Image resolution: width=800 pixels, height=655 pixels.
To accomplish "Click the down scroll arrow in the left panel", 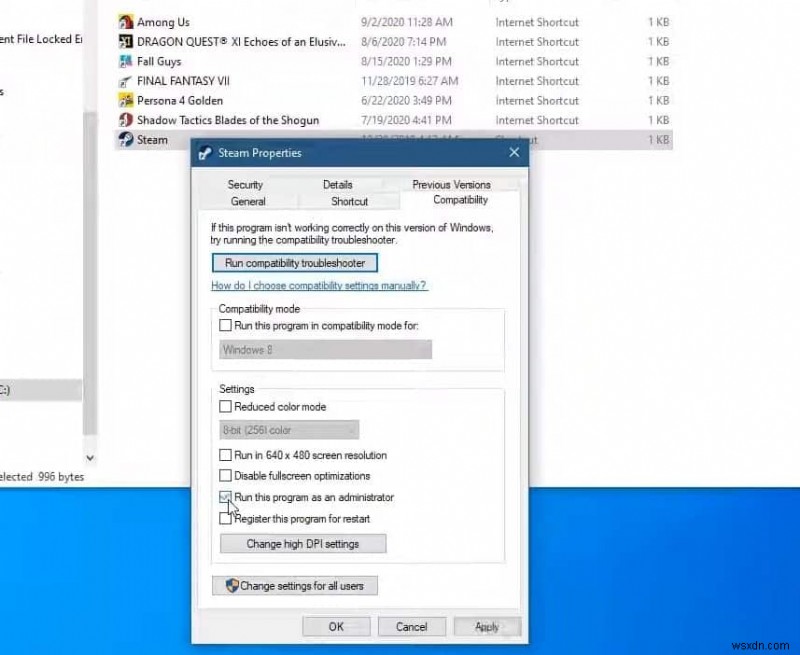I will point(90,457).
